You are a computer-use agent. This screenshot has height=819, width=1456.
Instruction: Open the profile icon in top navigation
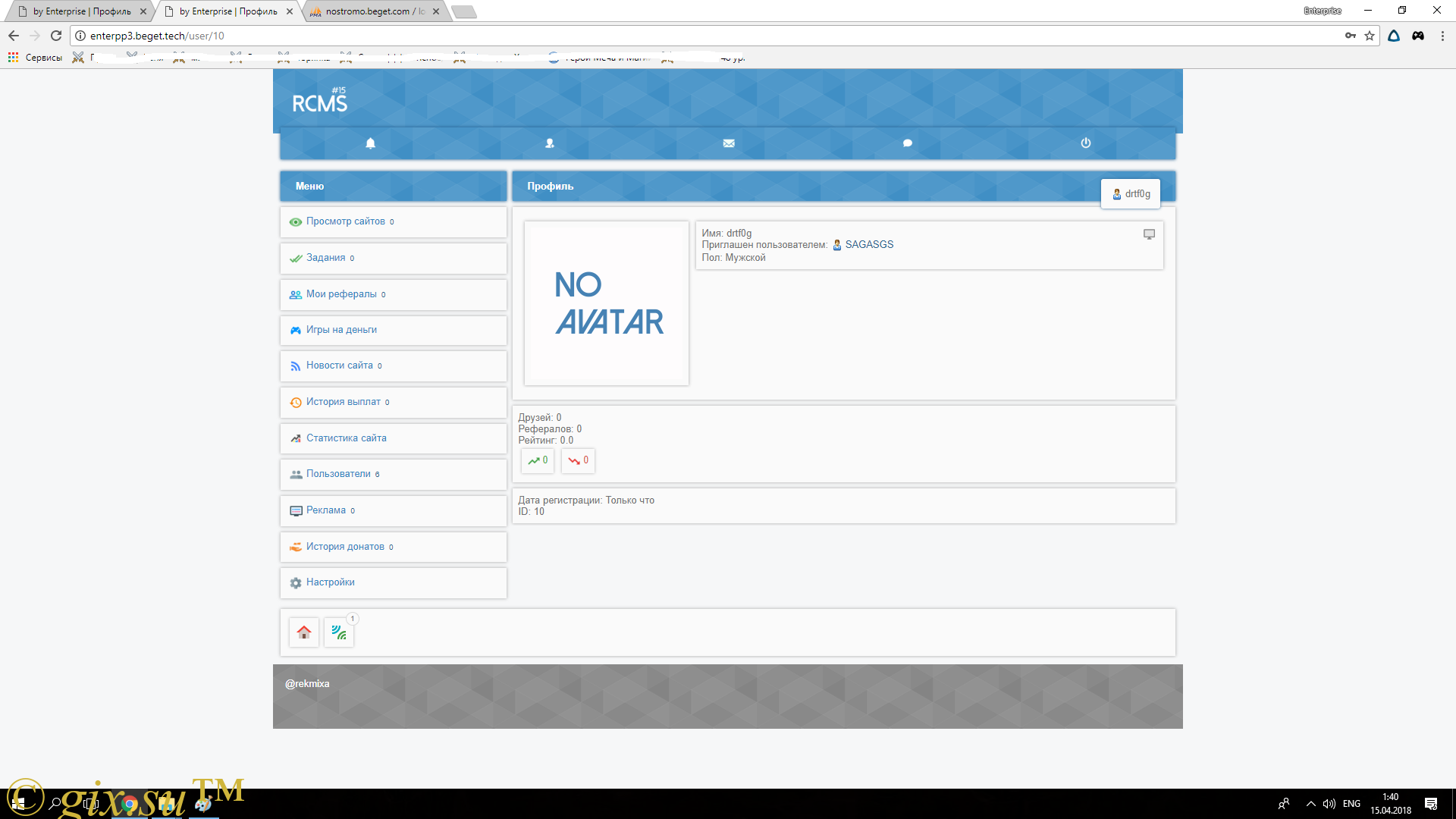tap(550, 143)
